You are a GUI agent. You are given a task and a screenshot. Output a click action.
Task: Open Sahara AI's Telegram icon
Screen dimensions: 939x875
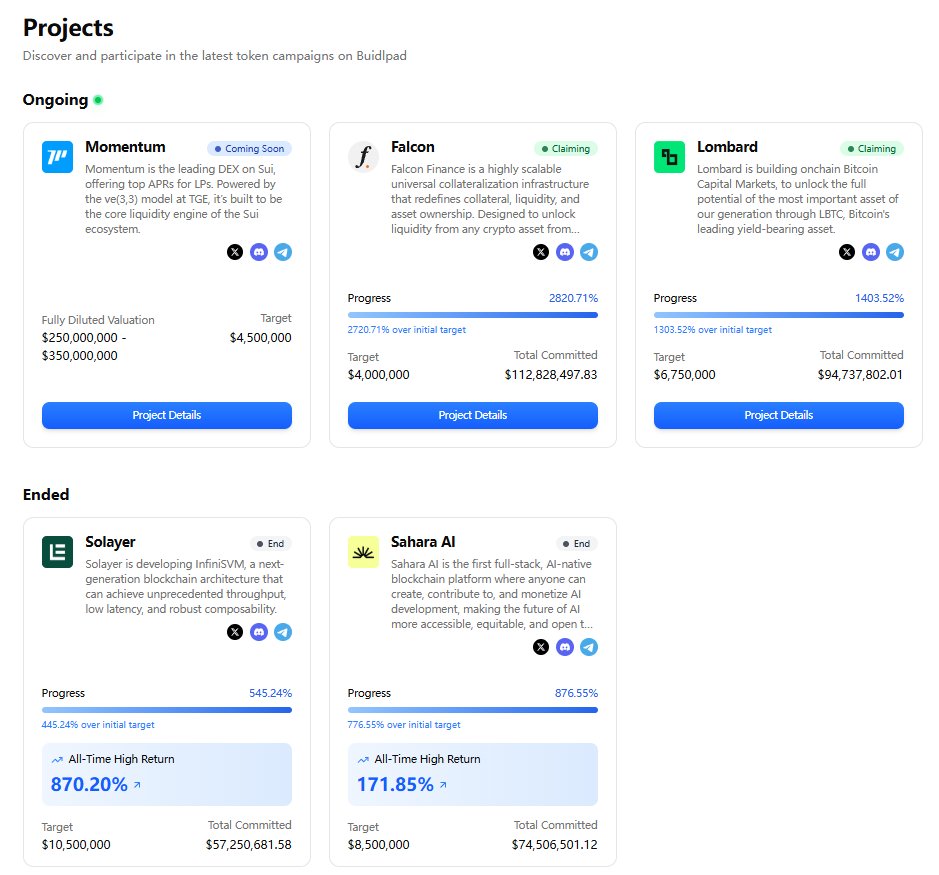coord(589,647)
